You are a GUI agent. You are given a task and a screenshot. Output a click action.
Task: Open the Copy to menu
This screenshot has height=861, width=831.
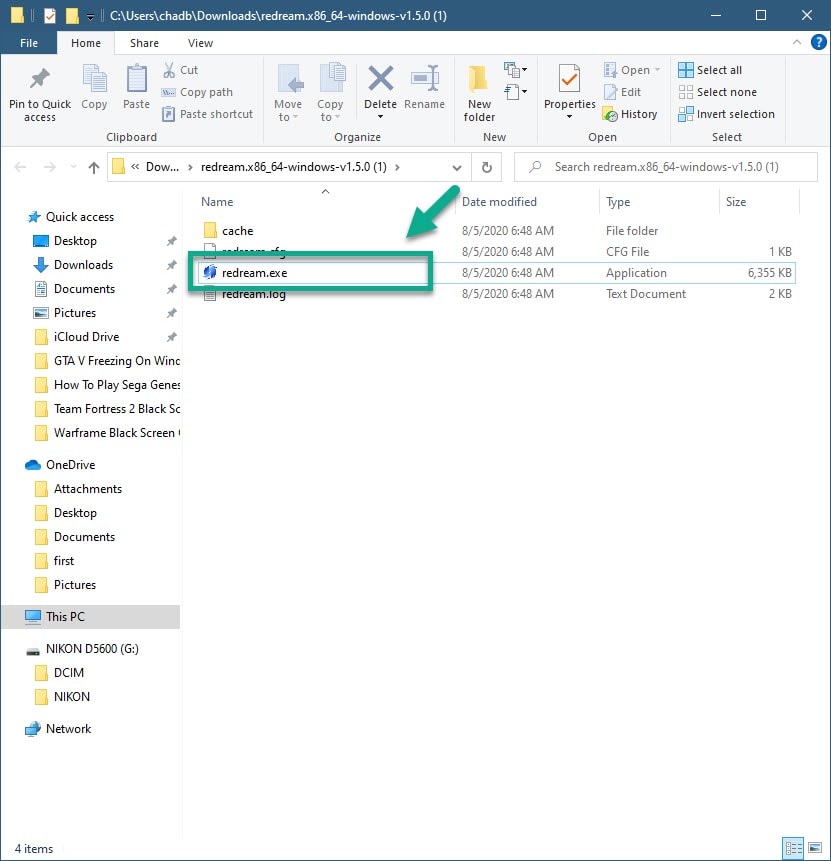coord(330,93)
